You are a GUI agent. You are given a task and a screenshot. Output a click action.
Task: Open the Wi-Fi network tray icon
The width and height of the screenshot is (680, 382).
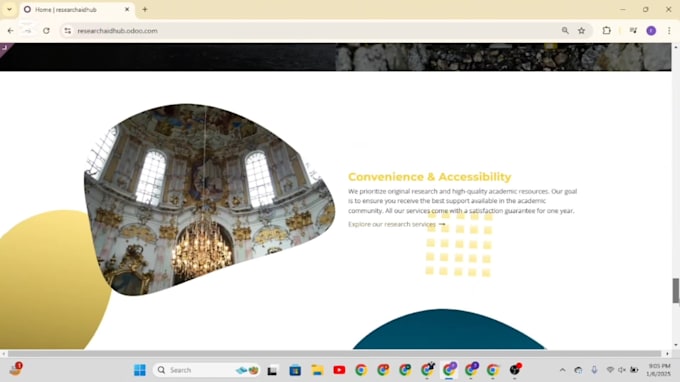610,370
